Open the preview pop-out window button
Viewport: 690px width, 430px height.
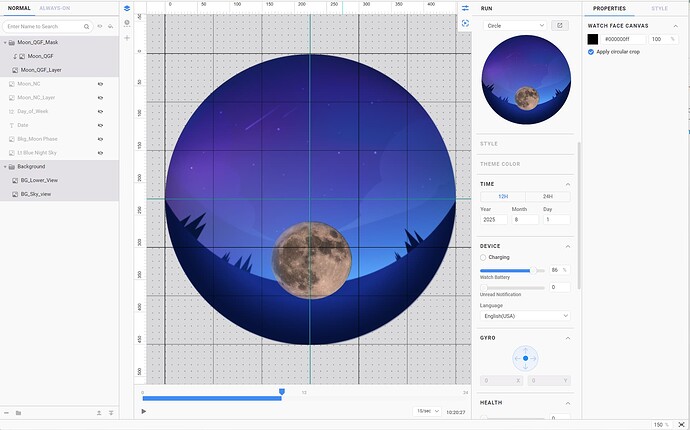pyautogui.click(x=560, y=26)
